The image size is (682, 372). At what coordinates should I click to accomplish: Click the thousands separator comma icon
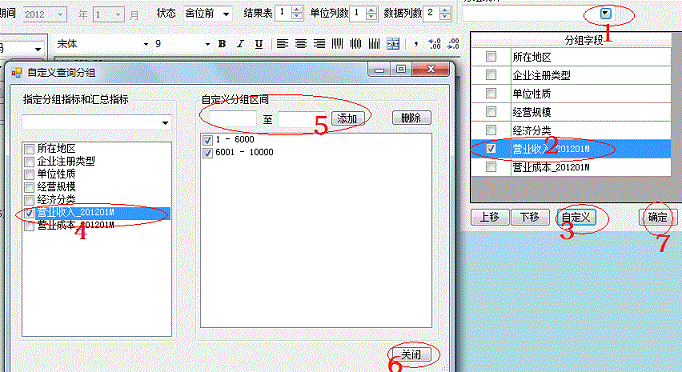(x=416, y=44)
